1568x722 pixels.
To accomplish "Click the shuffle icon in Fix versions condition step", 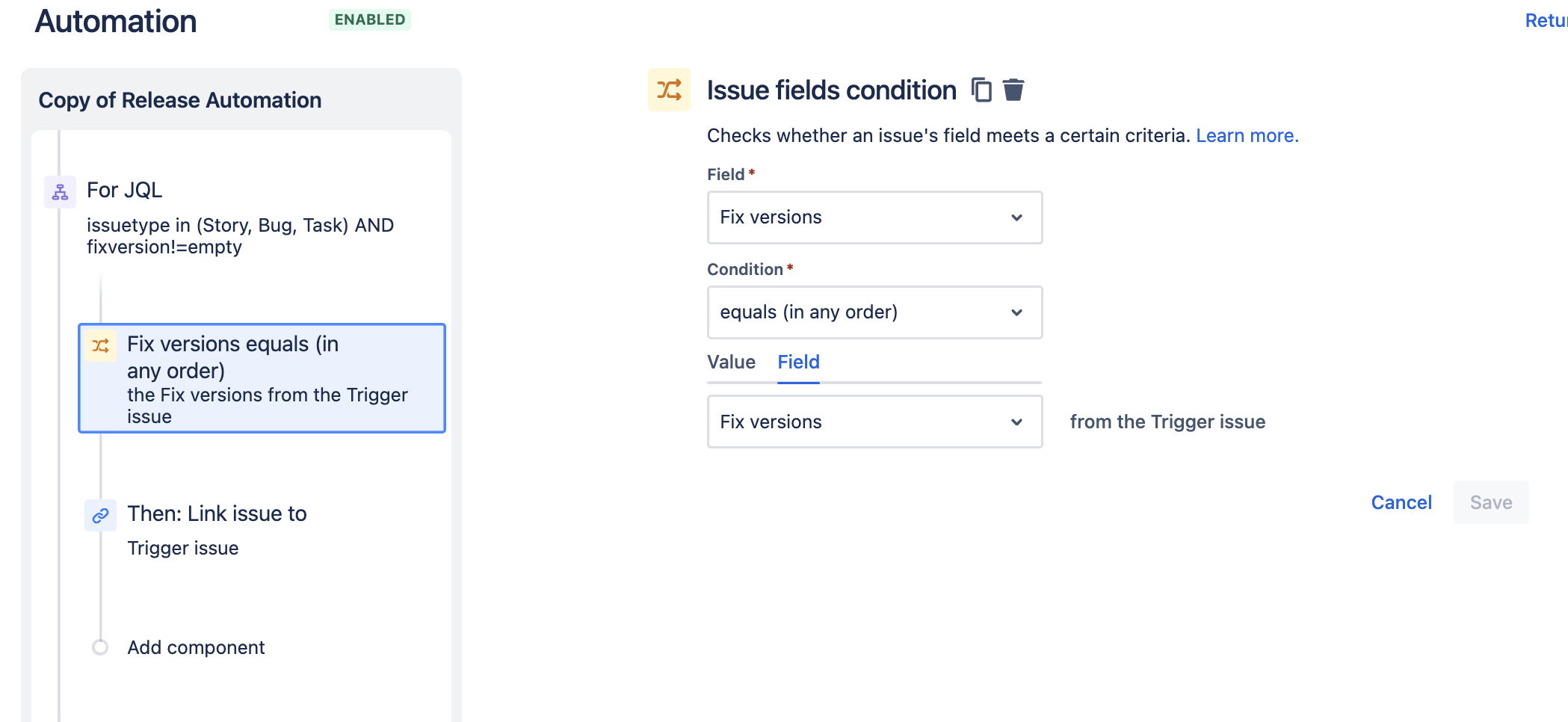I will click(101, 345).
